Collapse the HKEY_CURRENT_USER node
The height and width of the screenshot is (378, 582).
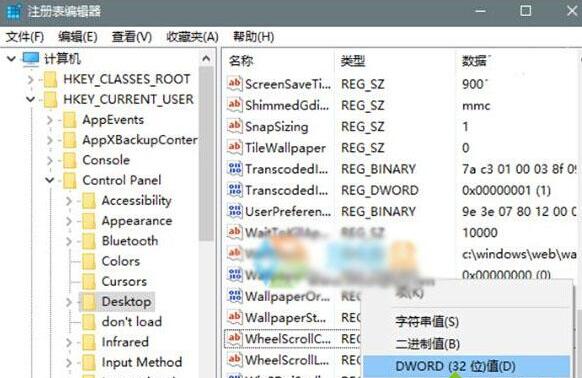coord(30,100)
